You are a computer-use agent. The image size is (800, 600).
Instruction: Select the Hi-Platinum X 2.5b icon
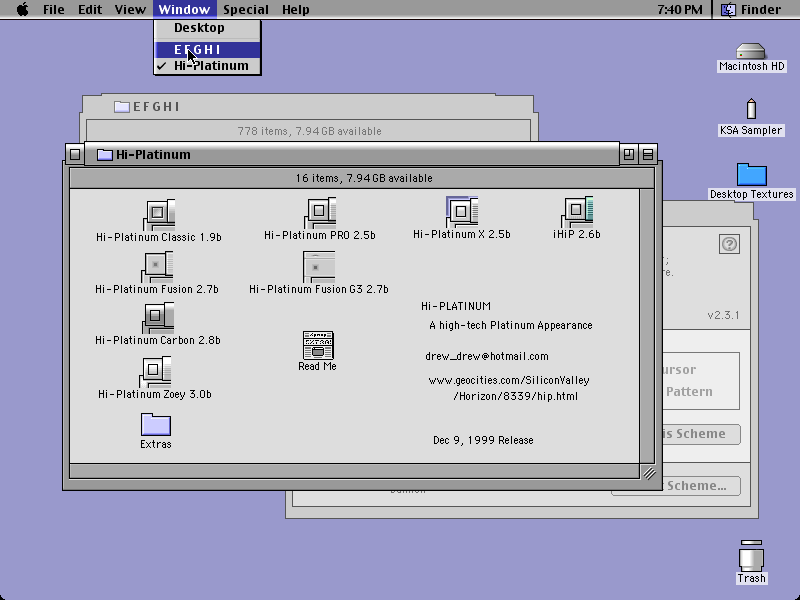462,212
